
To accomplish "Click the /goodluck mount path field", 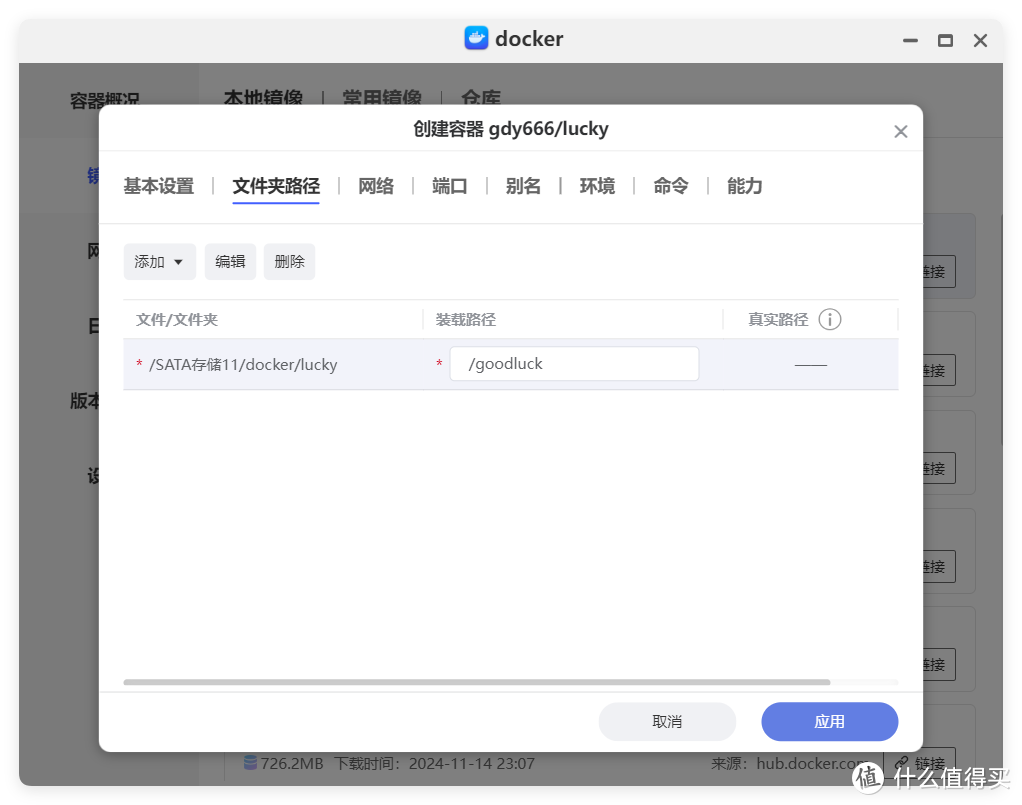I will [574, 364].
